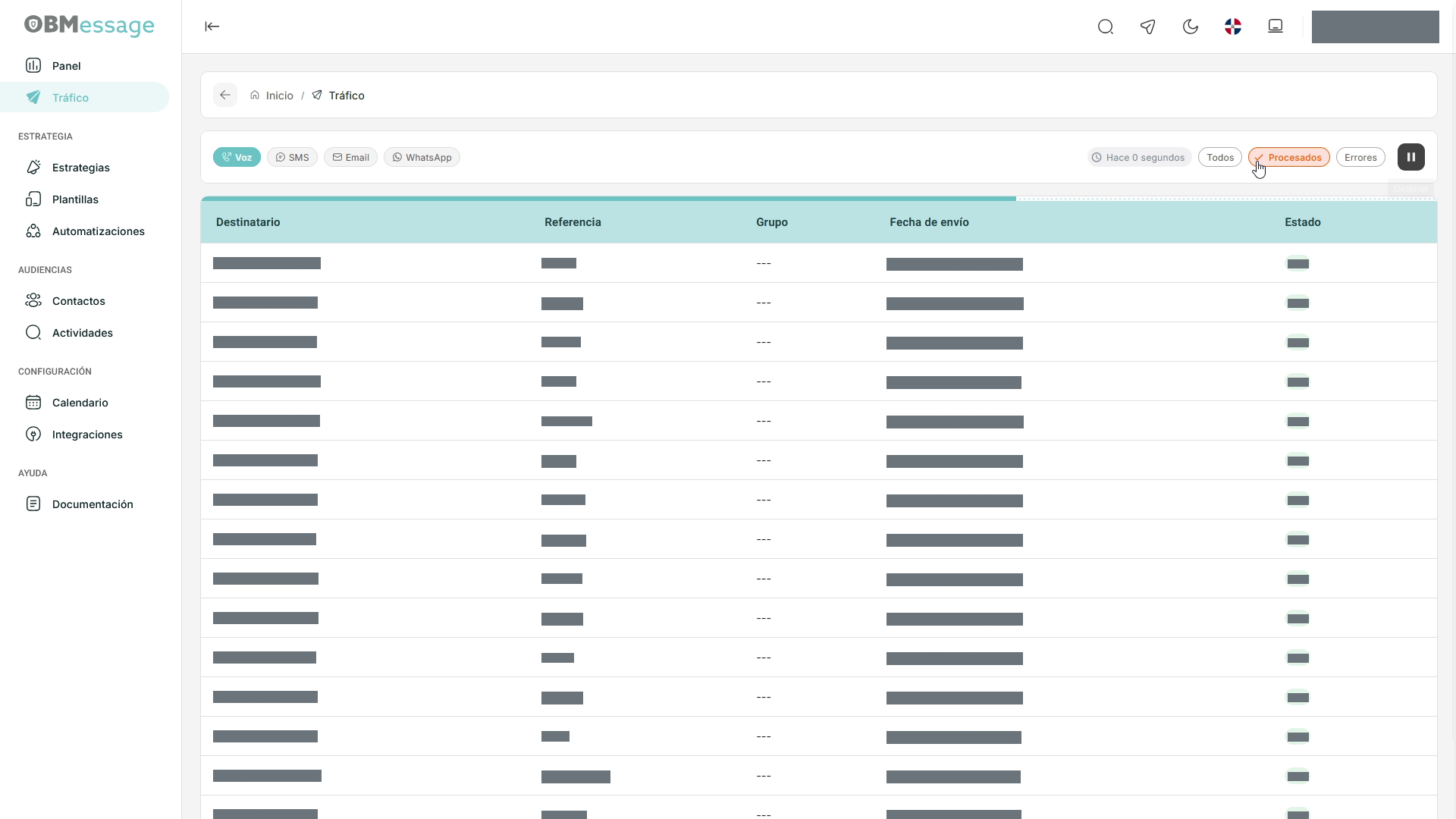Open the Inicio breadcrumb link

[271, 96]
